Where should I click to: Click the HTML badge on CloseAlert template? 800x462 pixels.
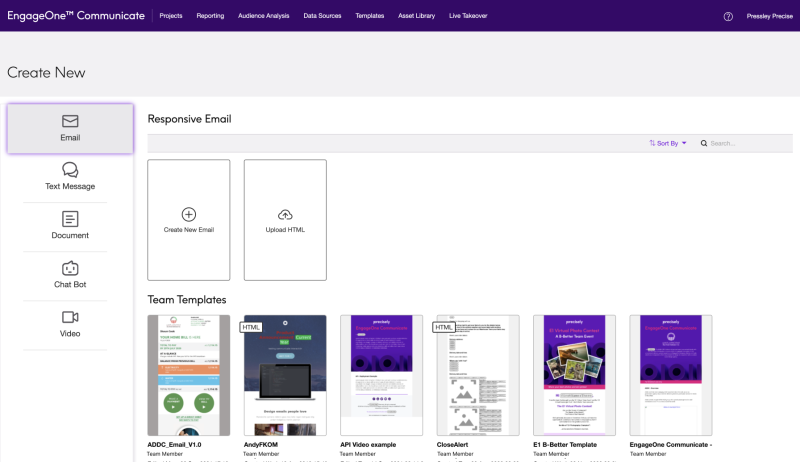click(443, 327)
